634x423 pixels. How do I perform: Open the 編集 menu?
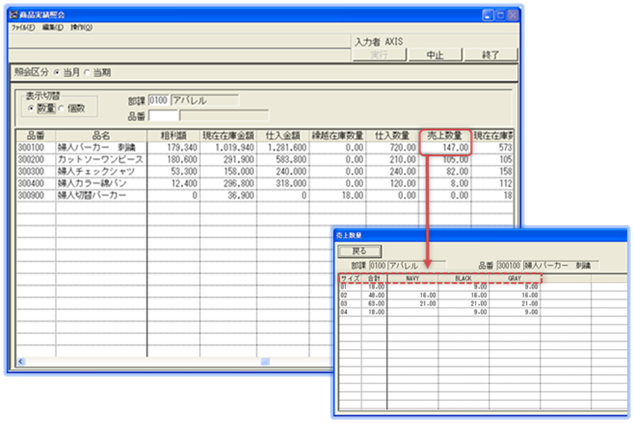coord(53,28)
